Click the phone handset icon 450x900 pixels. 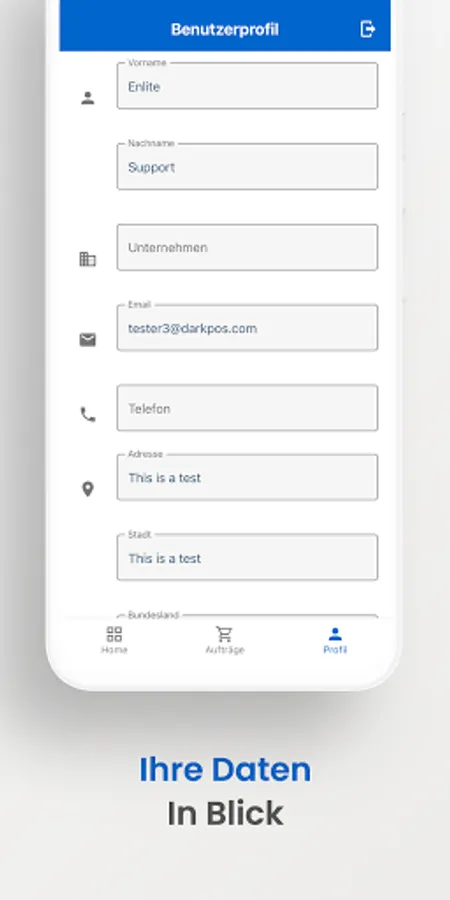(87, 414)
